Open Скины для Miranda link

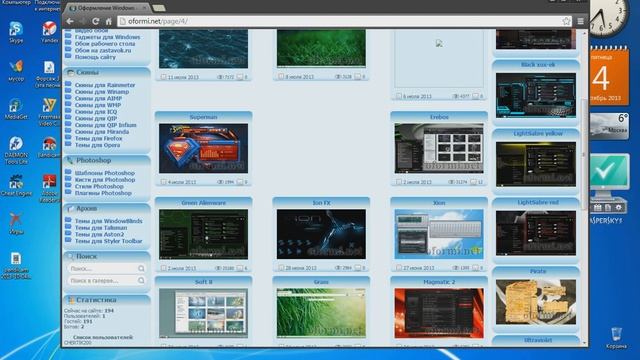pyautogui.click(x=102, y=131)
